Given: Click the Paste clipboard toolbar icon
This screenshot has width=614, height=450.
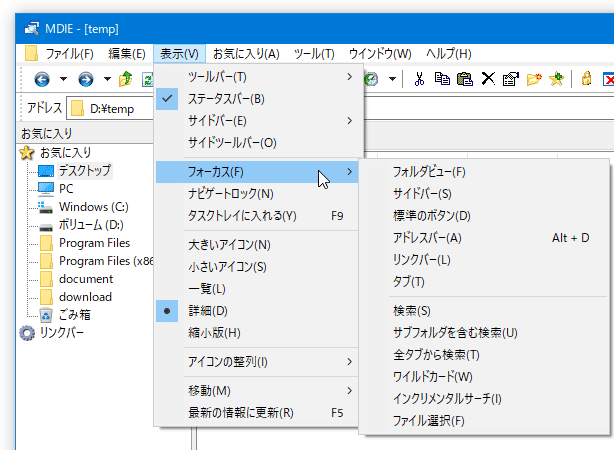Looking at the screenshot, I should click(x=465, y=79).
